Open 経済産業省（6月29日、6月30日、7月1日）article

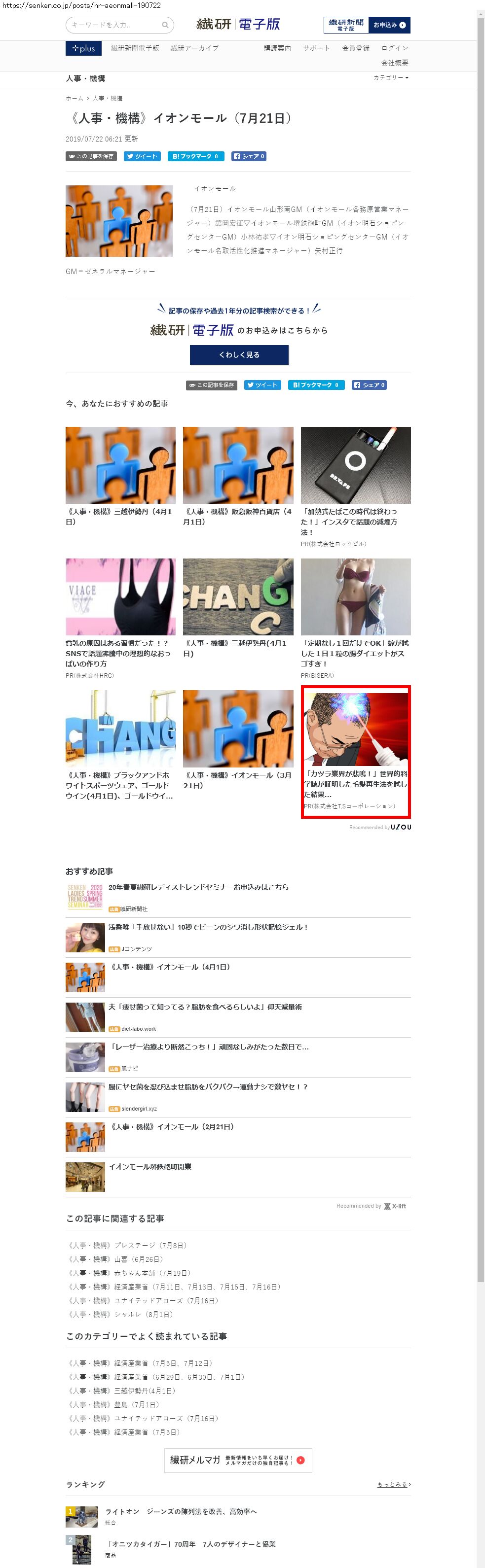[x=157, y=1377]
